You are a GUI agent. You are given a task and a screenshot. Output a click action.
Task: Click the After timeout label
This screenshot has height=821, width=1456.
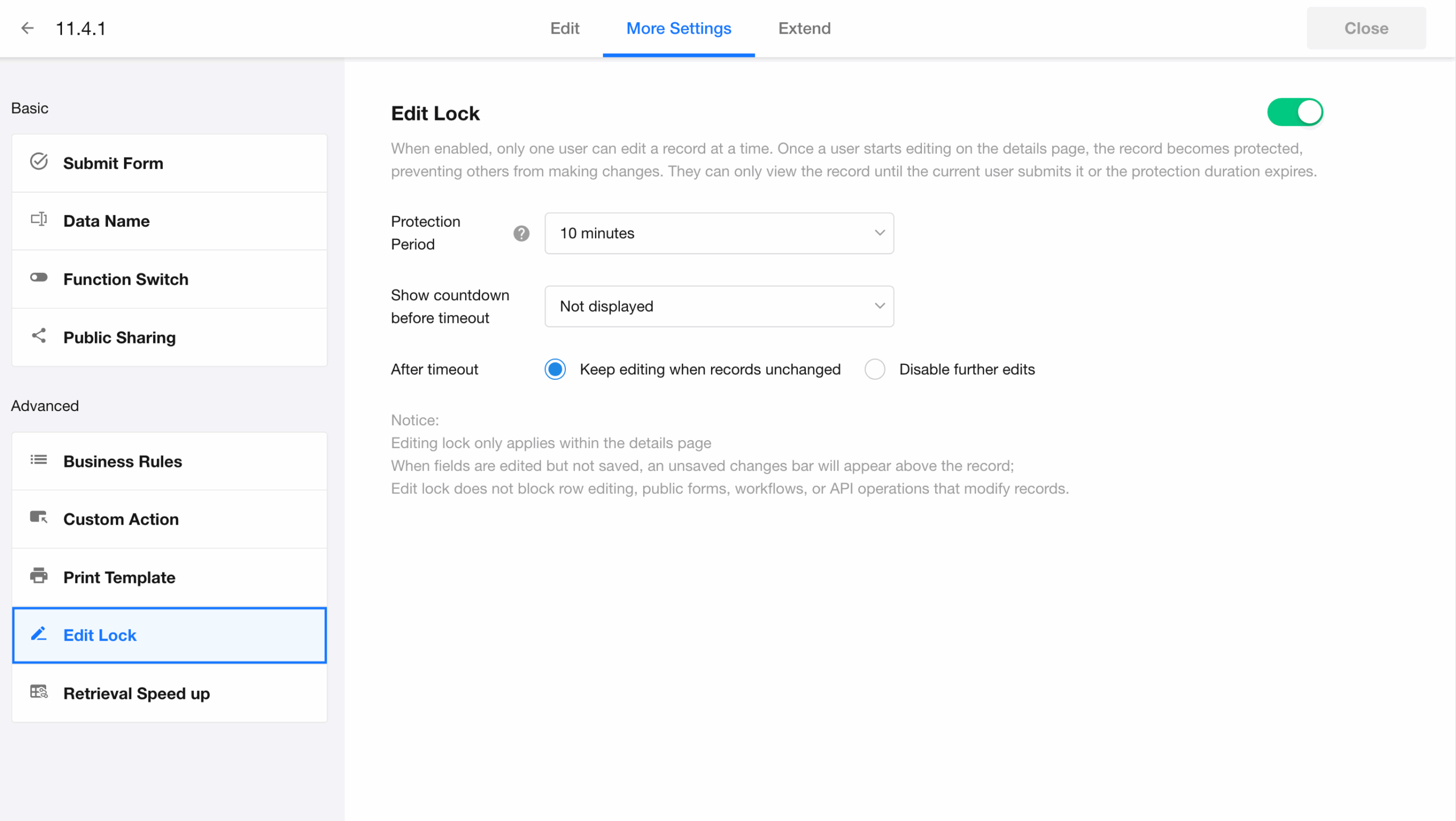(435, 369)
